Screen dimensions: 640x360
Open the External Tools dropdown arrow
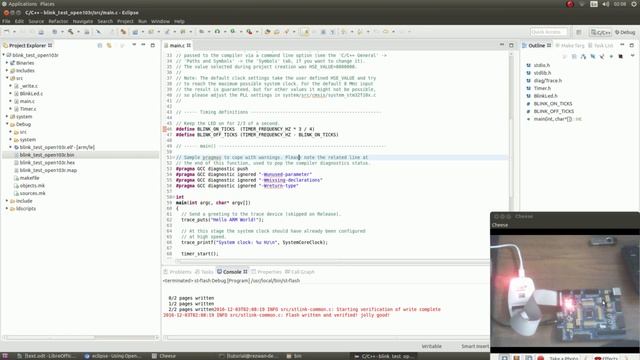pyautogui.click(x=257, y=31)
